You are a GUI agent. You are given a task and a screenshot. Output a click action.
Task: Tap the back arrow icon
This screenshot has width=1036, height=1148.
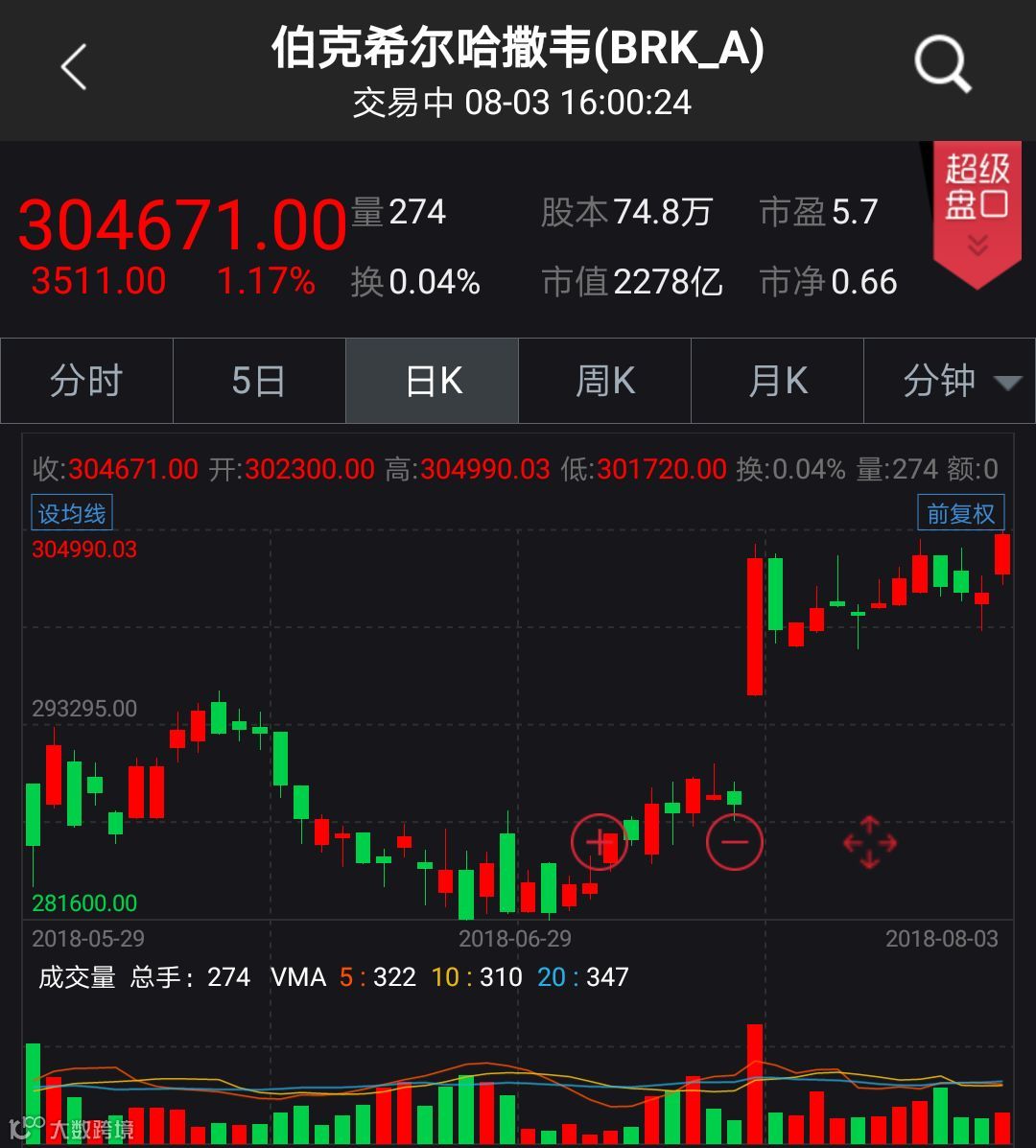(x=74, y=66)
